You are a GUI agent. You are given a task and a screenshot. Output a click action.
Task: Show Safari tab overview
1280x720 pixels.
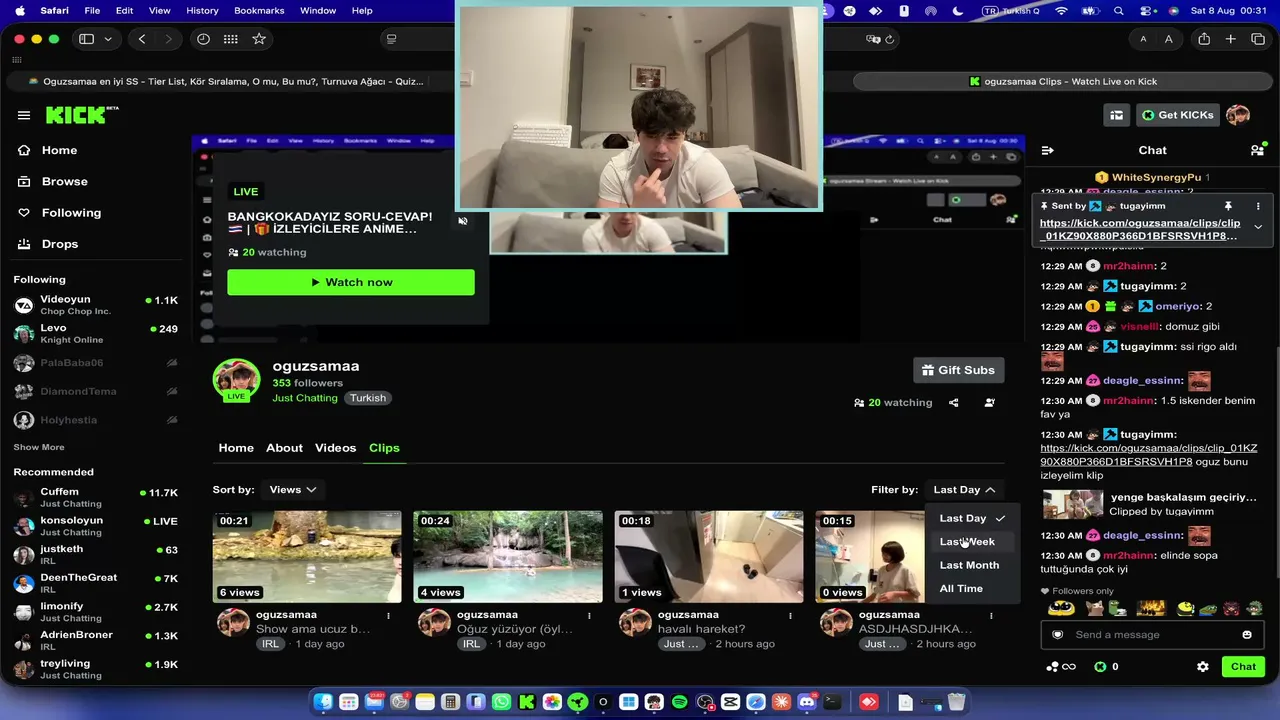[1258, 39]
